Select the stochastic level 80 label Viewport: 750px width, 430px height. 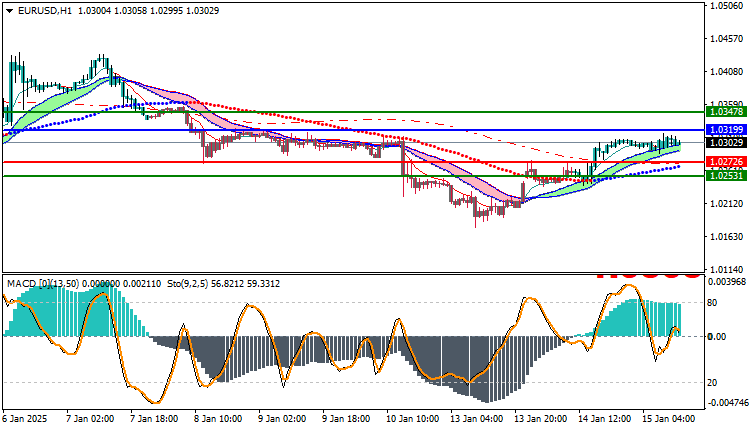tap(712, 303)
